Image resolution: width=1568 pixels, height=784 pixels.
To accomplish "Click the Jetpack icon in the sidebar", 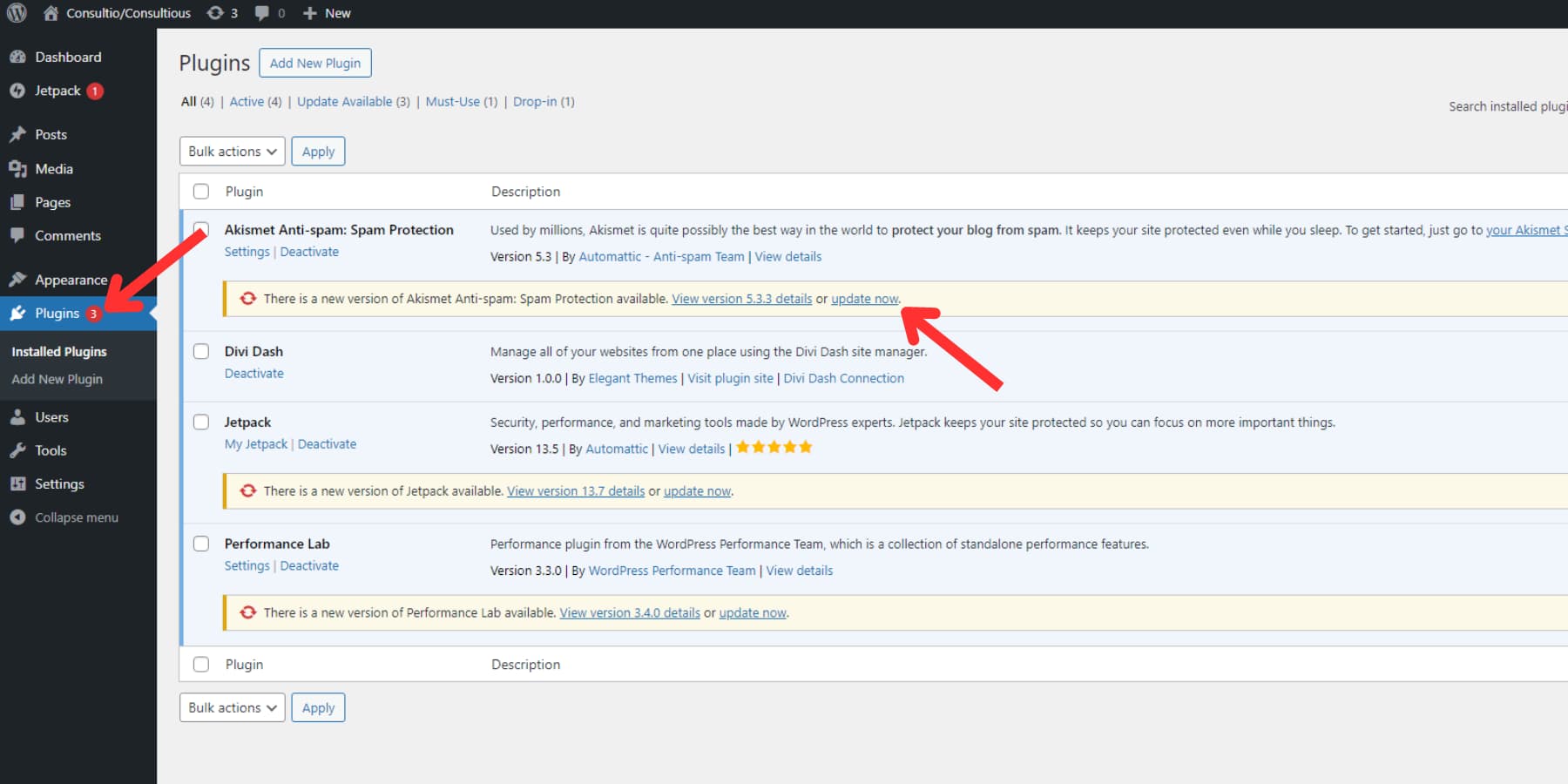I will tap(18, 90).
